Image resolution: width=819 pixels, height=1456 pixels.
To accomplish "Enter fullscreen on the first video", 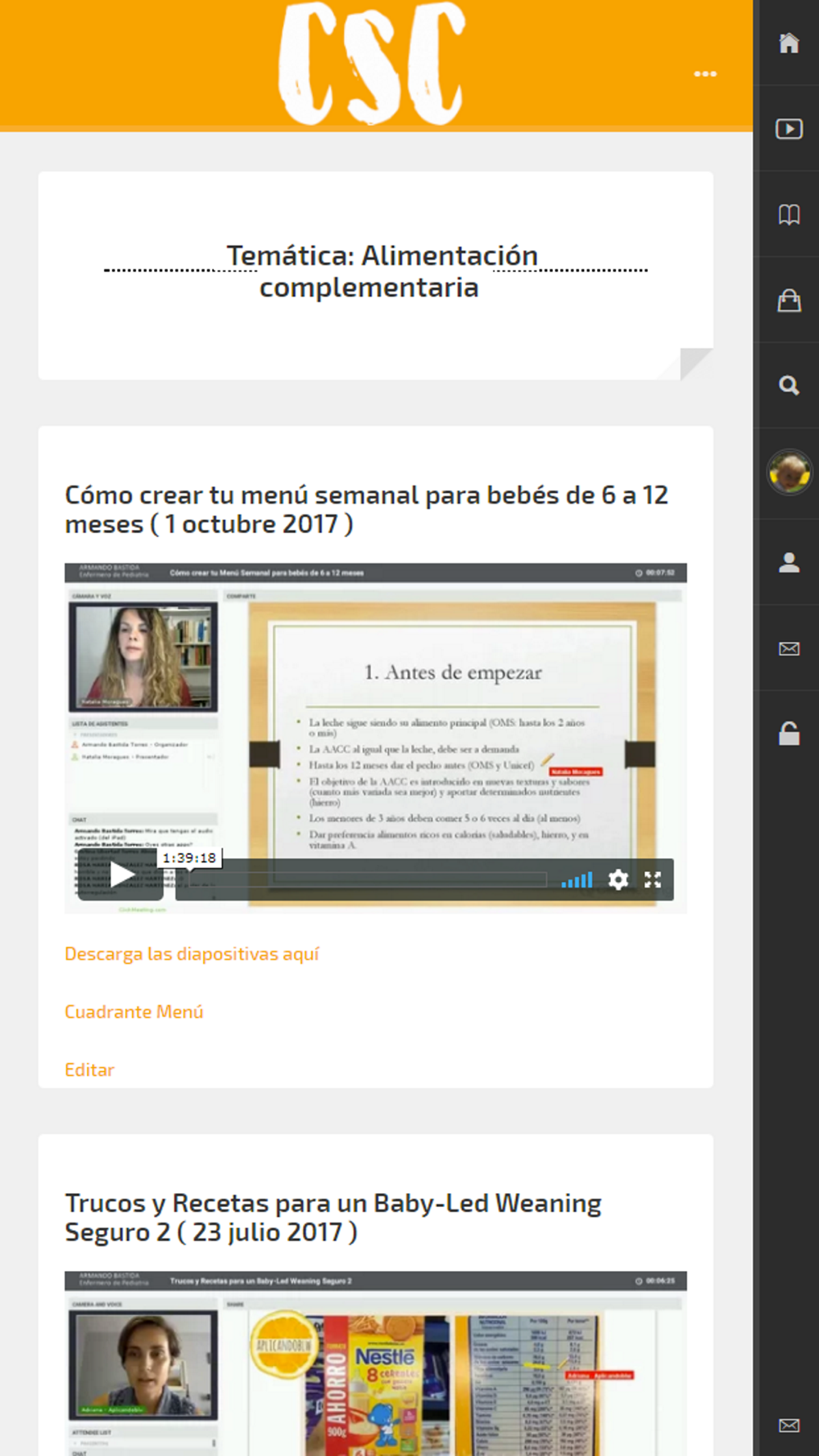I will tap(653, 879).
